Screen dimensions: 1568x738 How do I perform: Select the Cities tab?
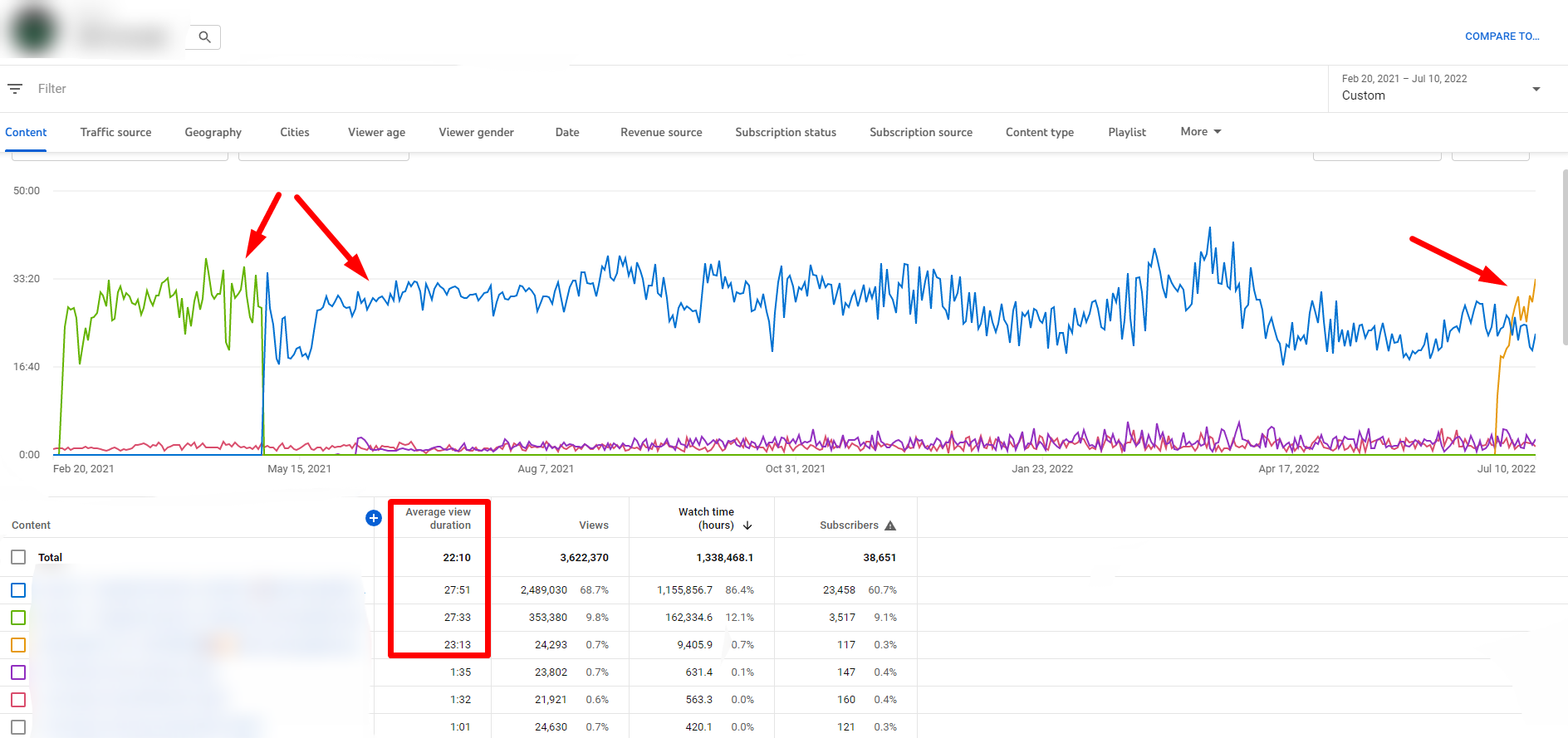pyautogui.click(x=294, y=132)
